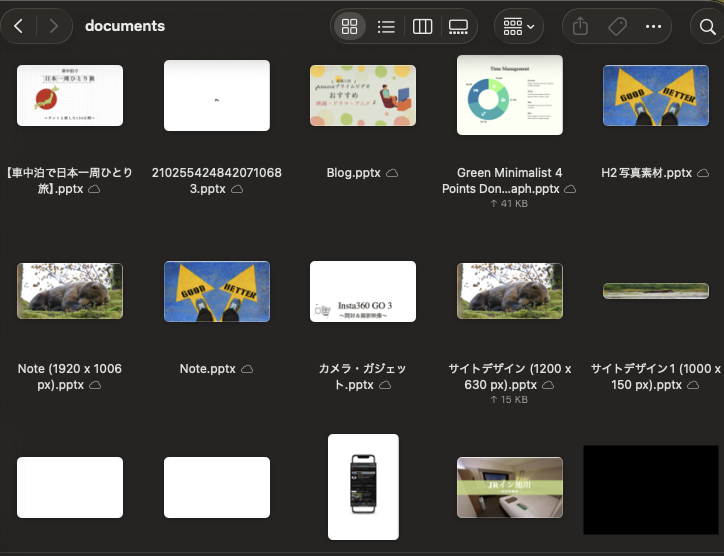Switch to list view

click(x=386, y=26)
